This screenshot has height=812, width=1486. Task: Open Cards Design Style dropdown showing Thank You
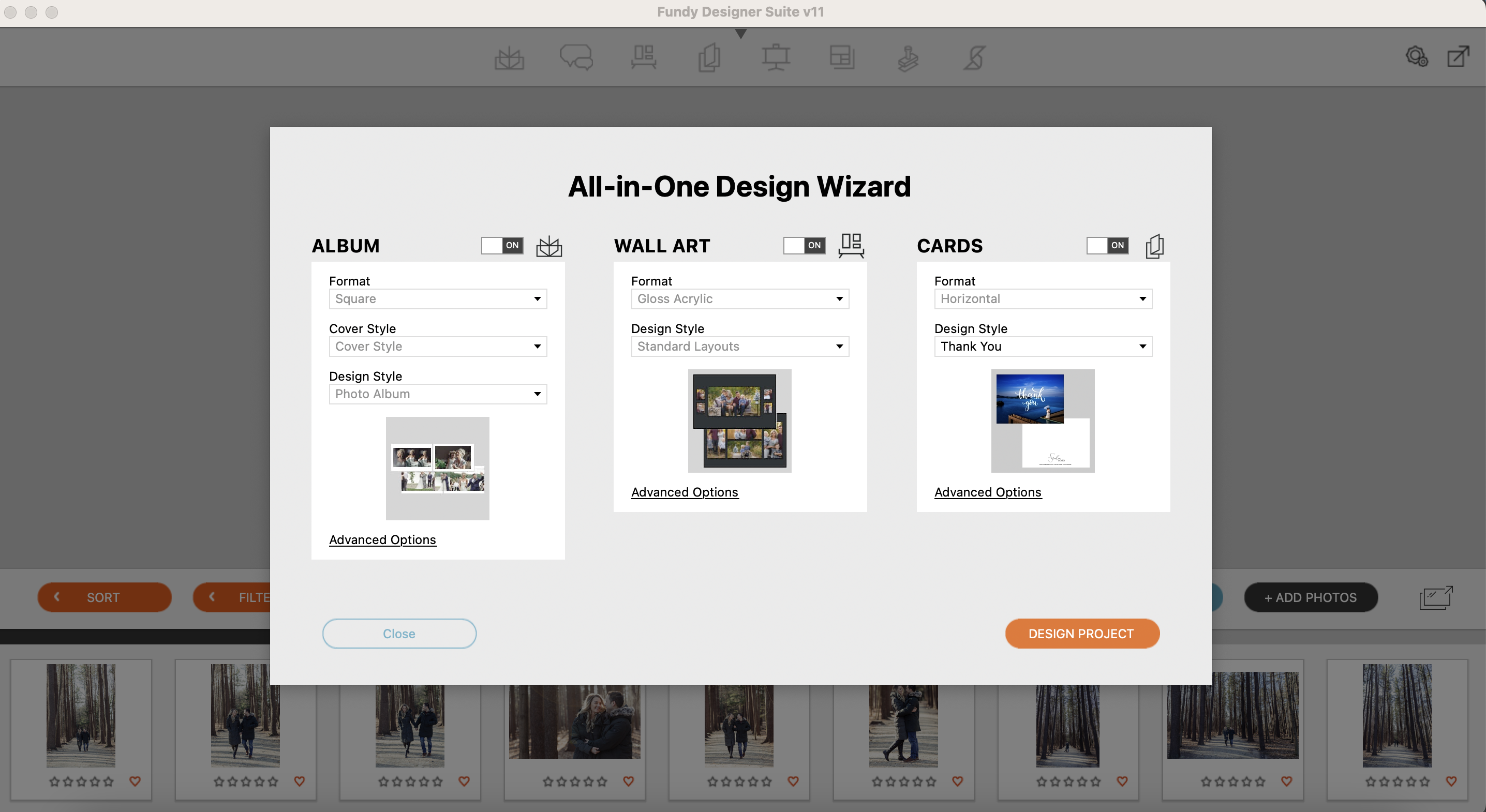tap(1043, 347)
